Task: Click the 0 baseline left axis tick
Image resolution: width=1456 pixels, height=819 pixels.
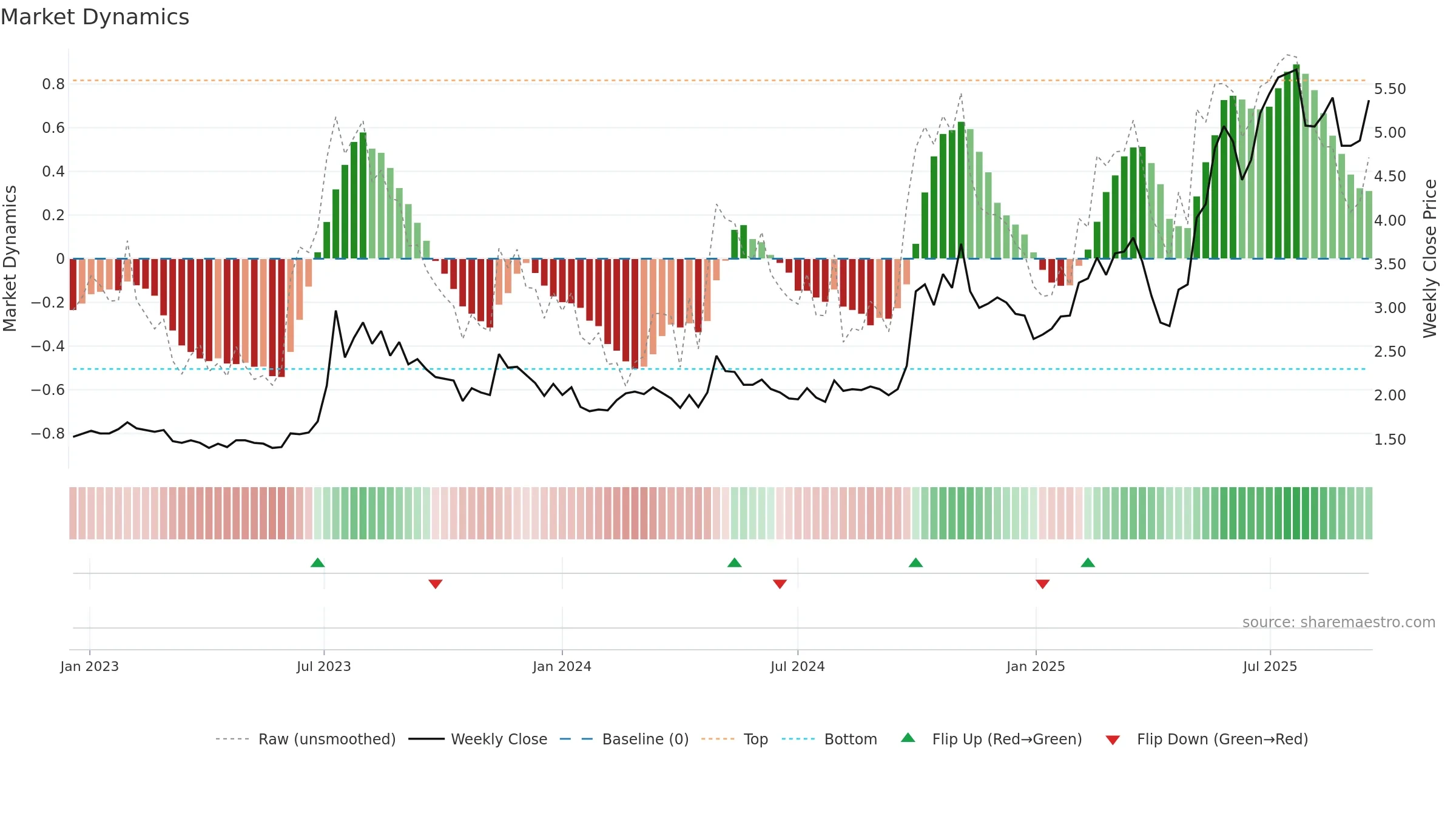Action: point(60,259)
